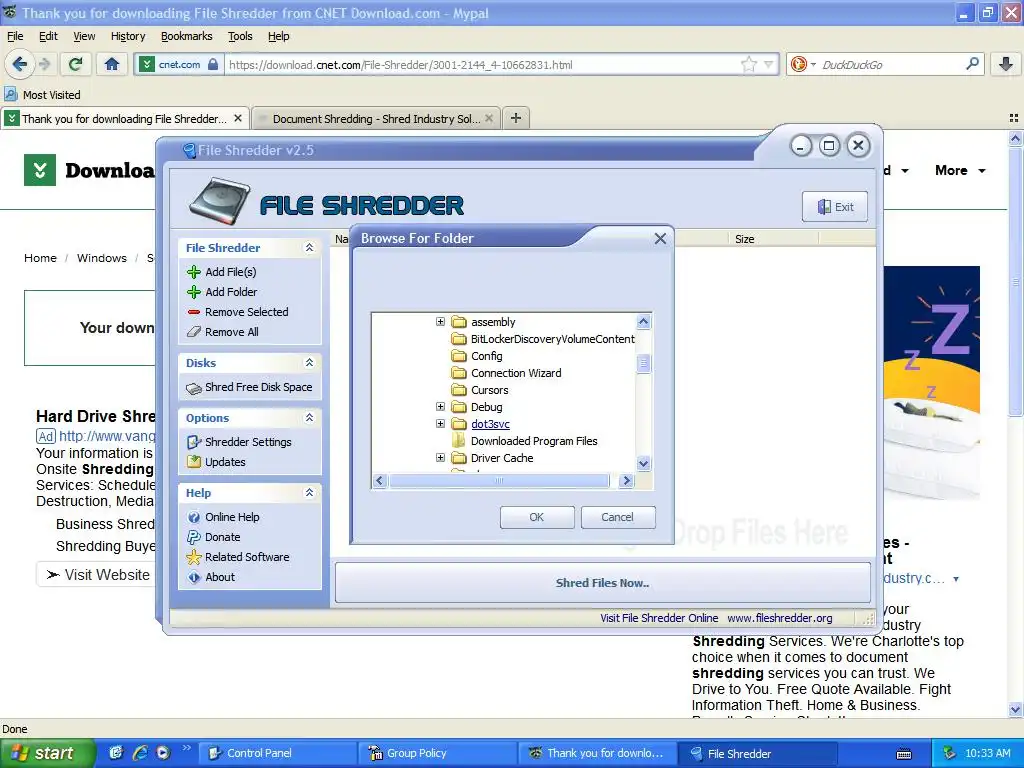Open Internet Explorer from the quick launch
The height and width of the screenshot is (768, 1024).
[140, 753]
